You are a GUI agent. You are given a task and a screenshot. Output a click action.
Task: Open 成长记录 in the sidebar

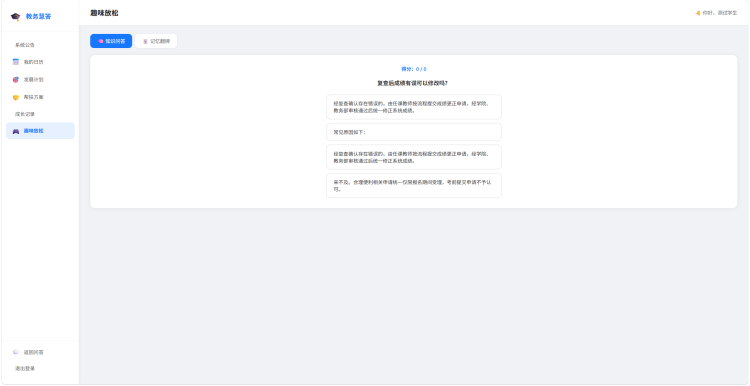click(x=24, y=114)
